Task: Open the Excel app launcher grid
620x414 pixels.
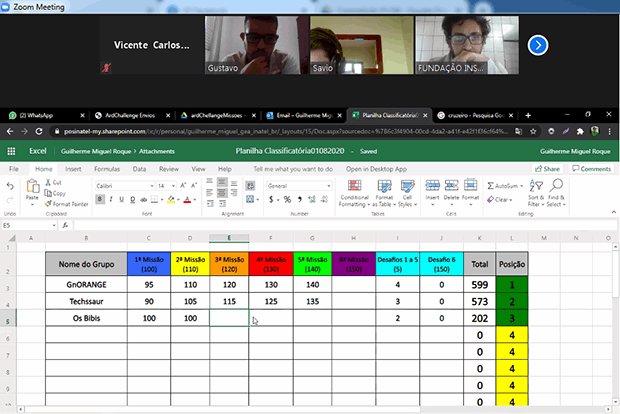Action: click(x=11, y=152)
